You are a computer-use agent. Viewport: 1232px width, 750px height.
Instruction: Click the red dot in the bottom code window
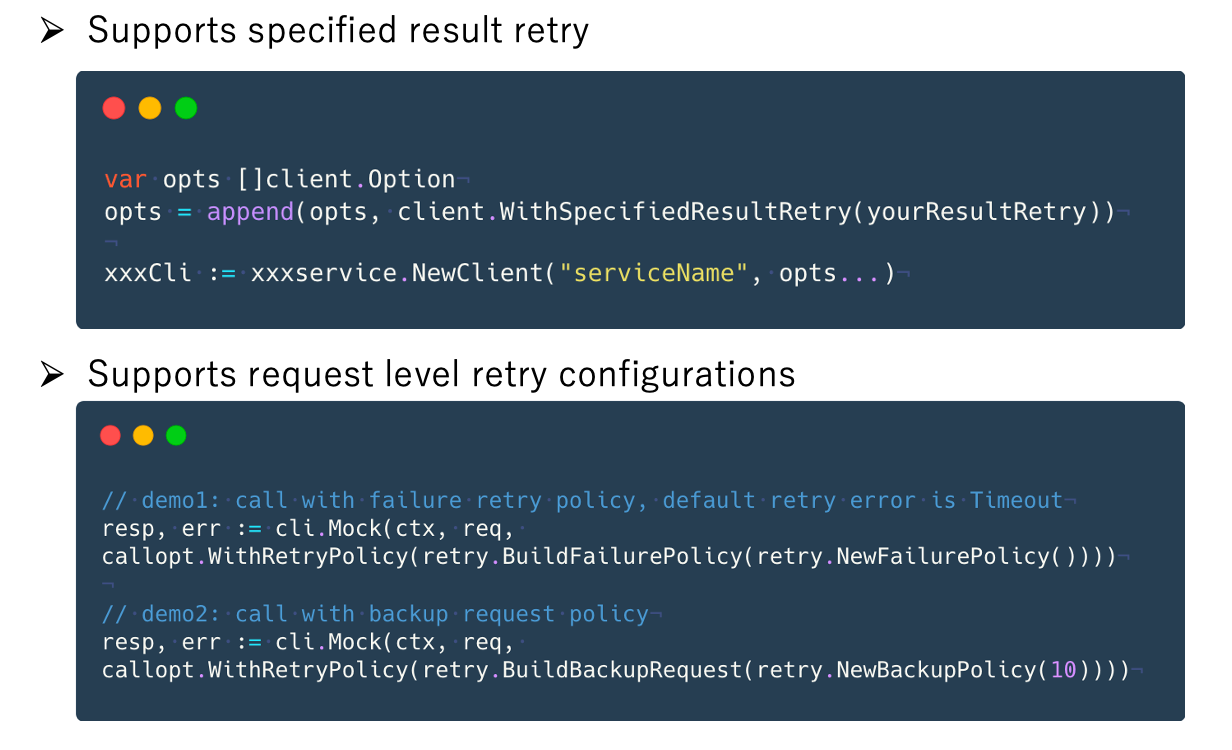[111, 435]
